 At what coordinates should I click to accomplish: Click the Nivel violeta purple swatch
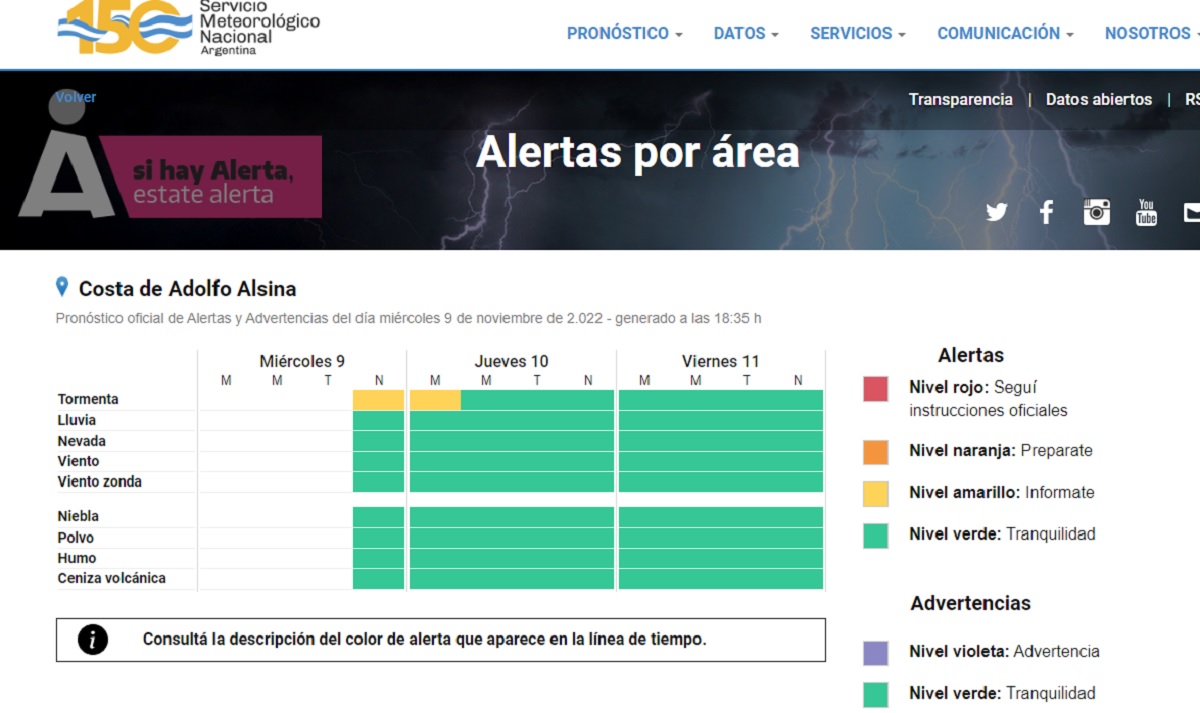coord(875,653)
